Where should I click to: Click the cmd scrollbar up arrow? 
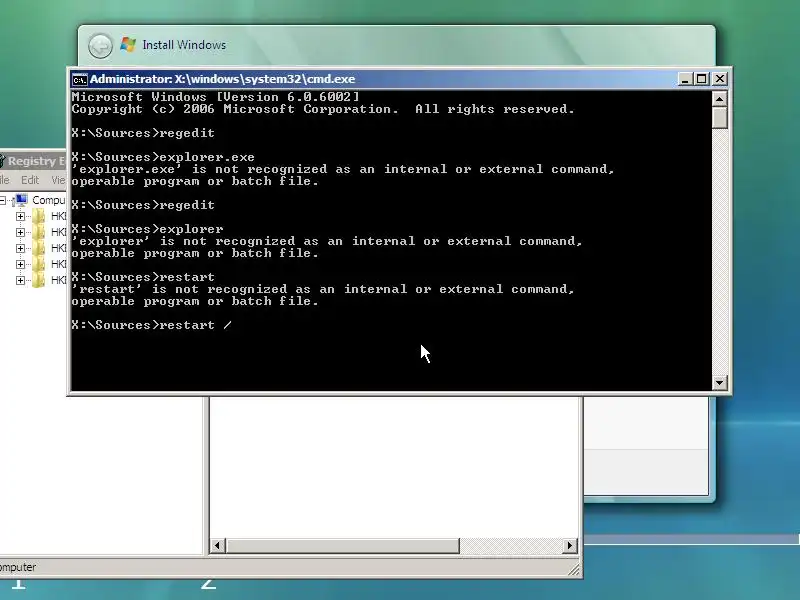click(x=719, y=99)
